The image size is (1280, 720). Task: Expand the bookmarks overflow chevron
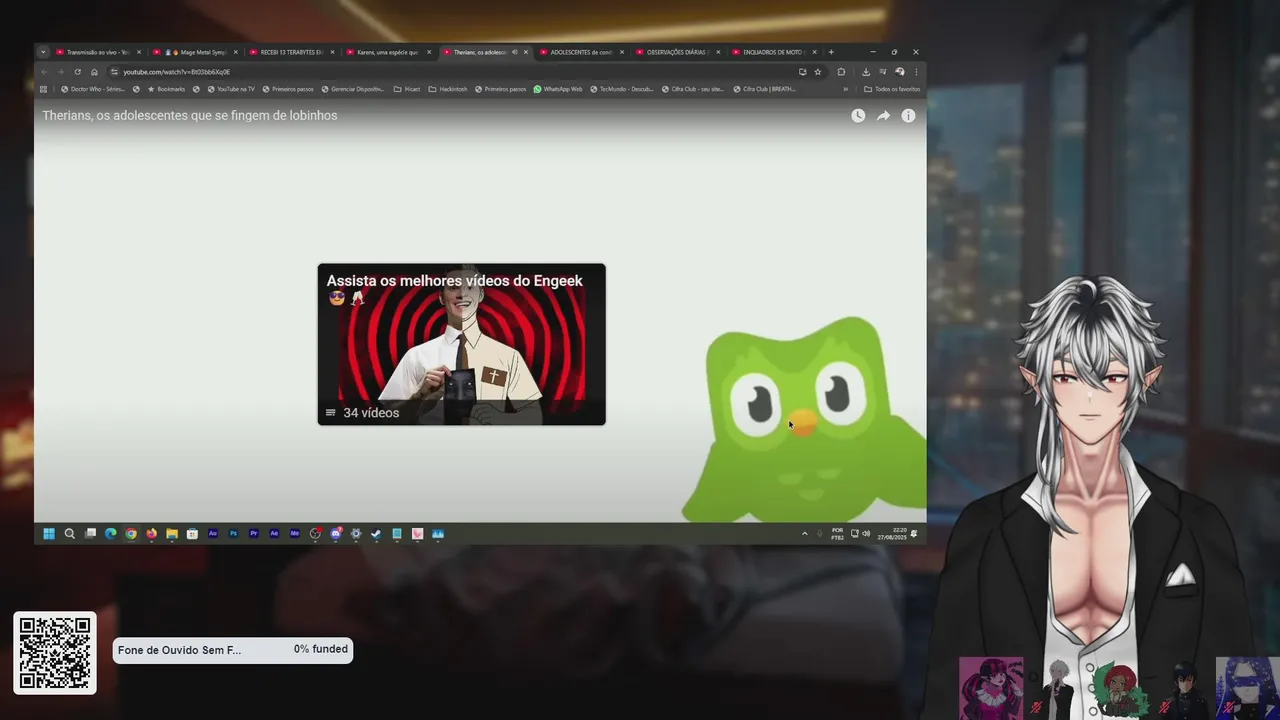click(x=846, y=89)
